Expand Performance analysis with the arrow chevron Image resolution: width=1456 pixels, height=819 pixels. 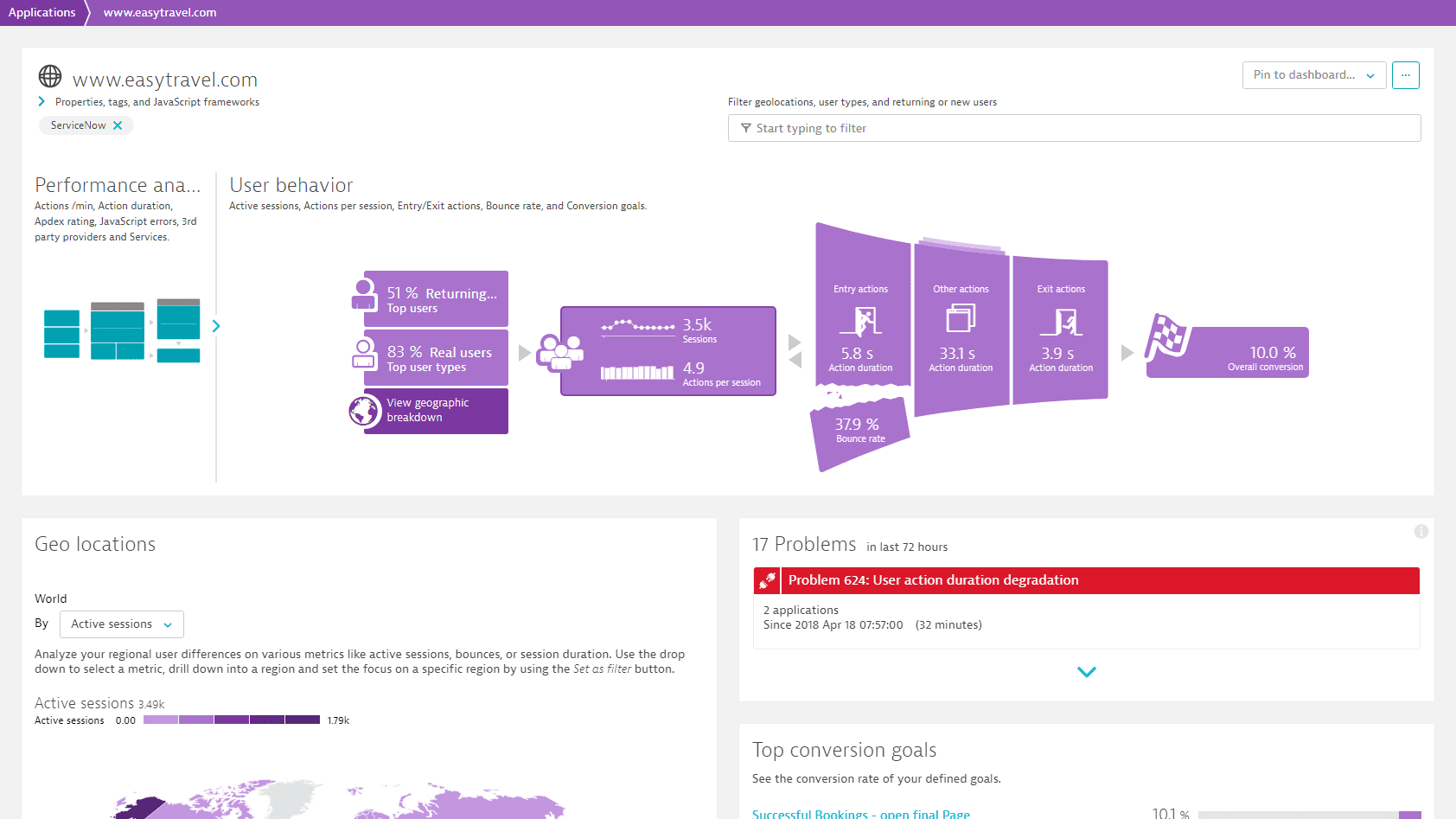216,326
